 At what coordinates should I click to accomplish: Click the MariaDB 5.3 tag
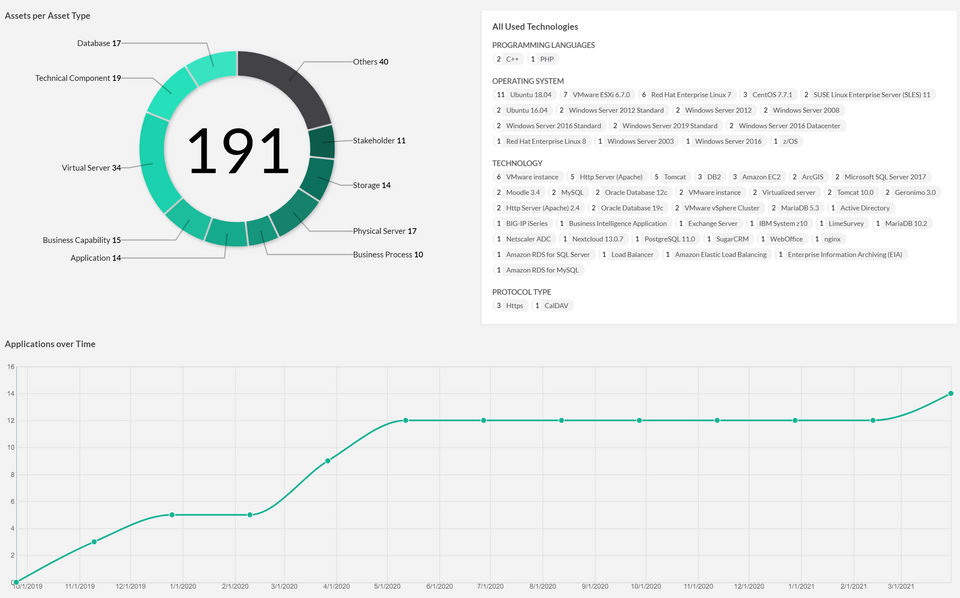[x=795, y=208]
